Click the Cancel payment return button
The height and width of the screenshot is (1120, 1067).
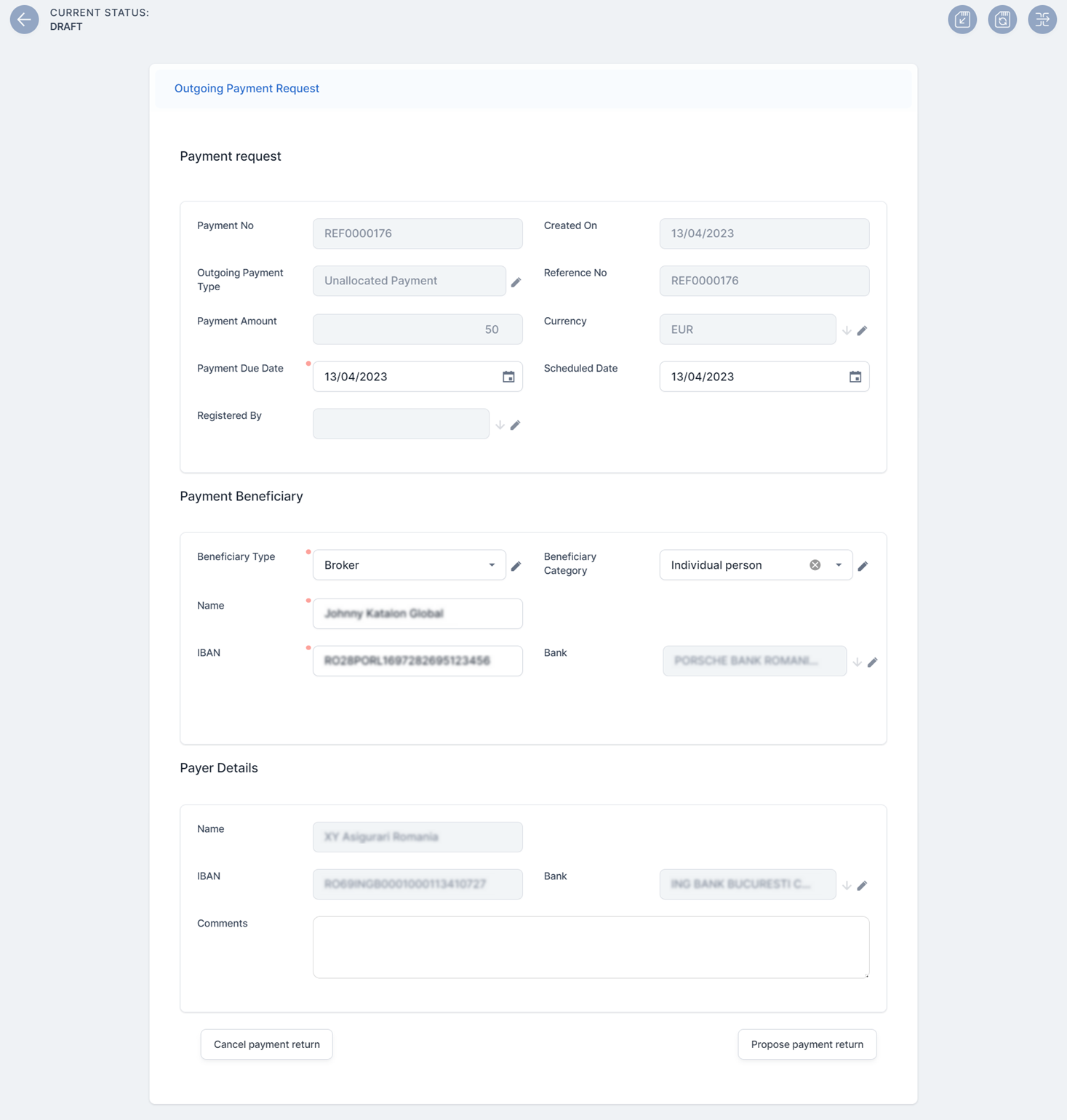click(x=266, y=1044)
